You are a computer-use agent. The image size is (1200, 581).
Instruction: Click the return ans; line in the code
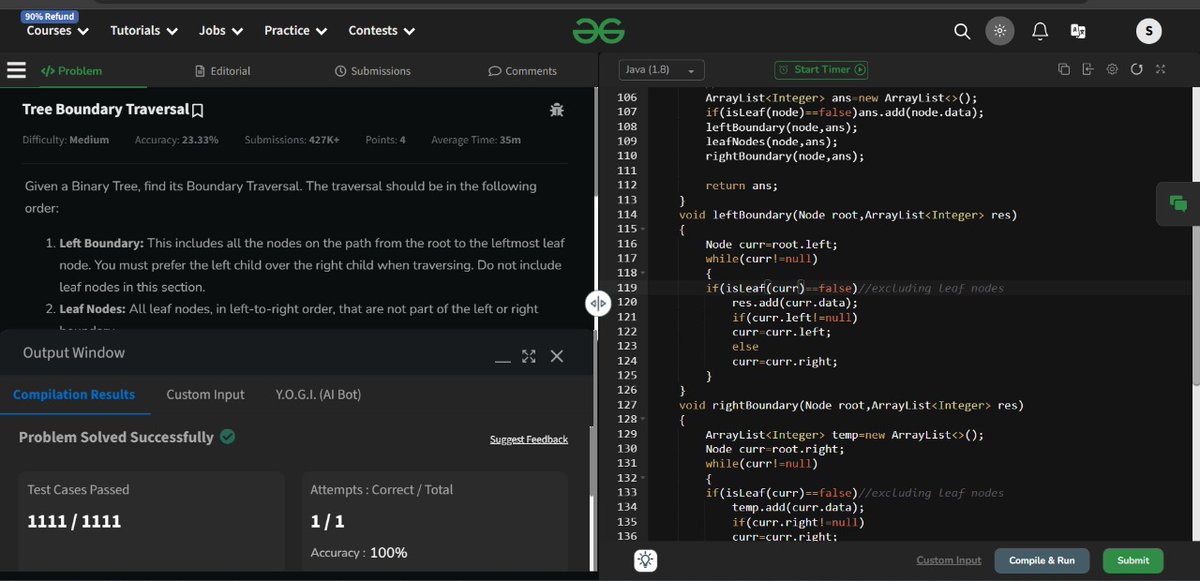tap(742, 185)
